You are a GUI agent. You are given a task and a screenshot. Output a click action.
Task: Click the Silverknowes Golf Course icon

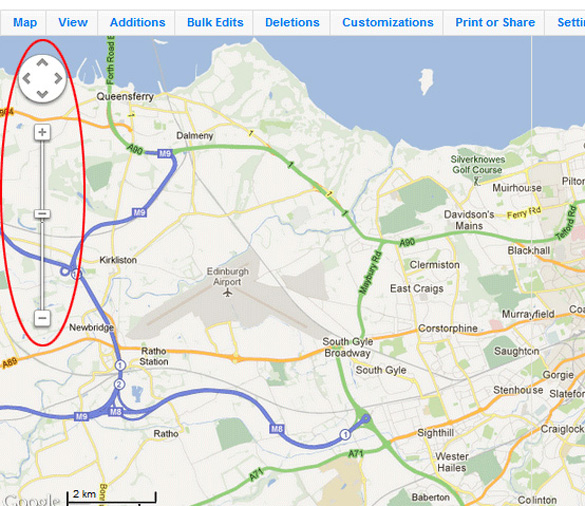pyautogui.click(x=476, y=182)
